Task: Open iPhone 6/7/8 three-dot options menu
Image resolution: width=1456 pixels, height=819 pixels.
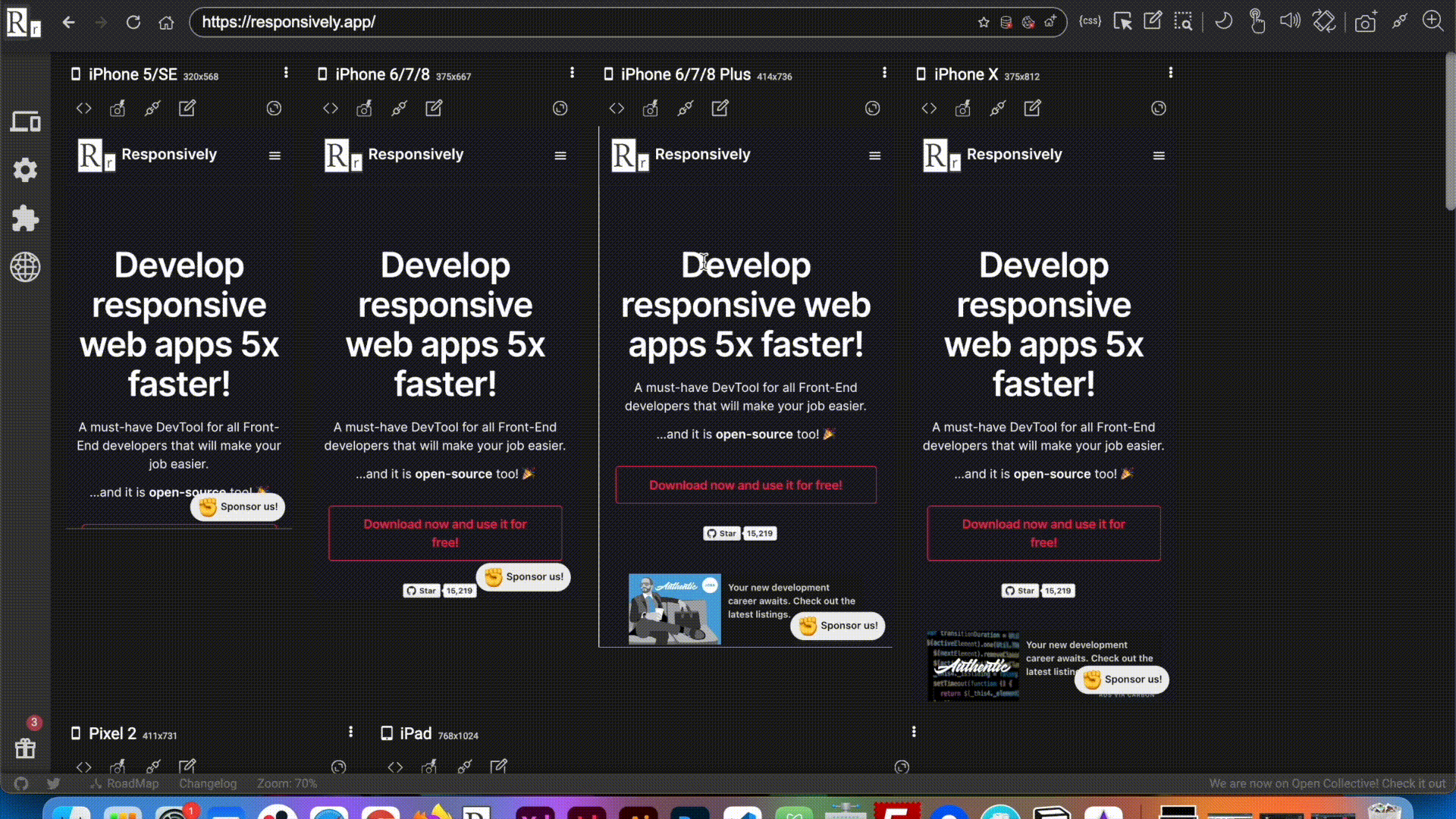Action: [x=572, y=73]
